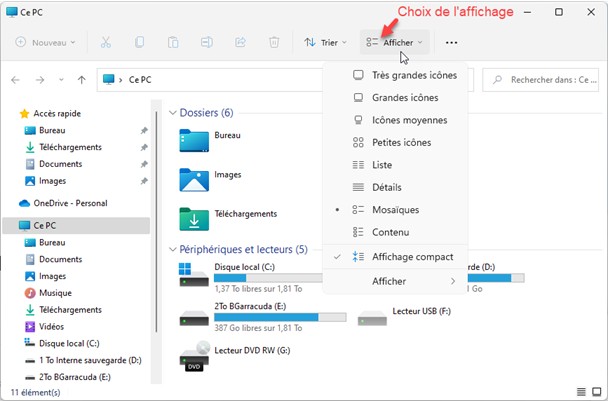The image size is (608, 401).
Task: Collapse the Dossiers group section
Action: [x=171, y=113]
